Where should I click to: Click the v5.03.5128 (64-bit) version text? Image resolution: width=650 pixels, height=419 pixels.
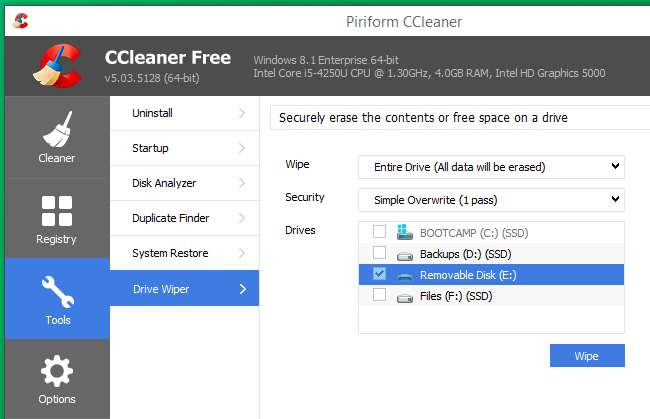[152, 78]
